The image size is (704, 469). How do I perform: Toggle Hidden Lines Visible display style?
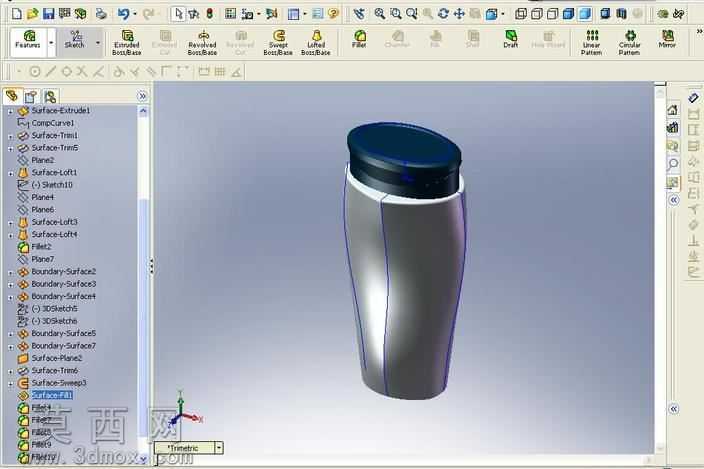coord(537,14)
